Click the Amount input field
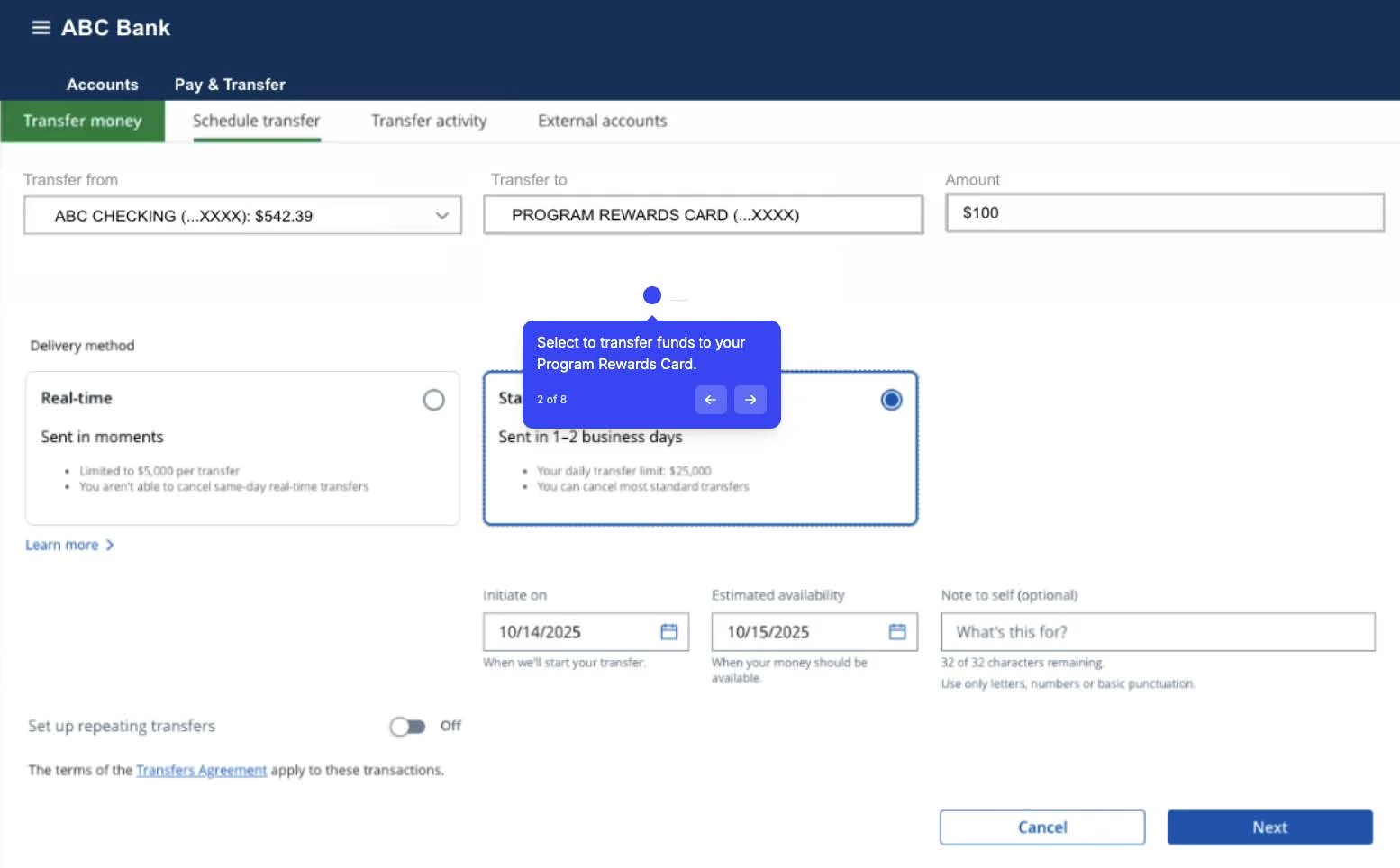The image size is (1400, 868). 1165,212
